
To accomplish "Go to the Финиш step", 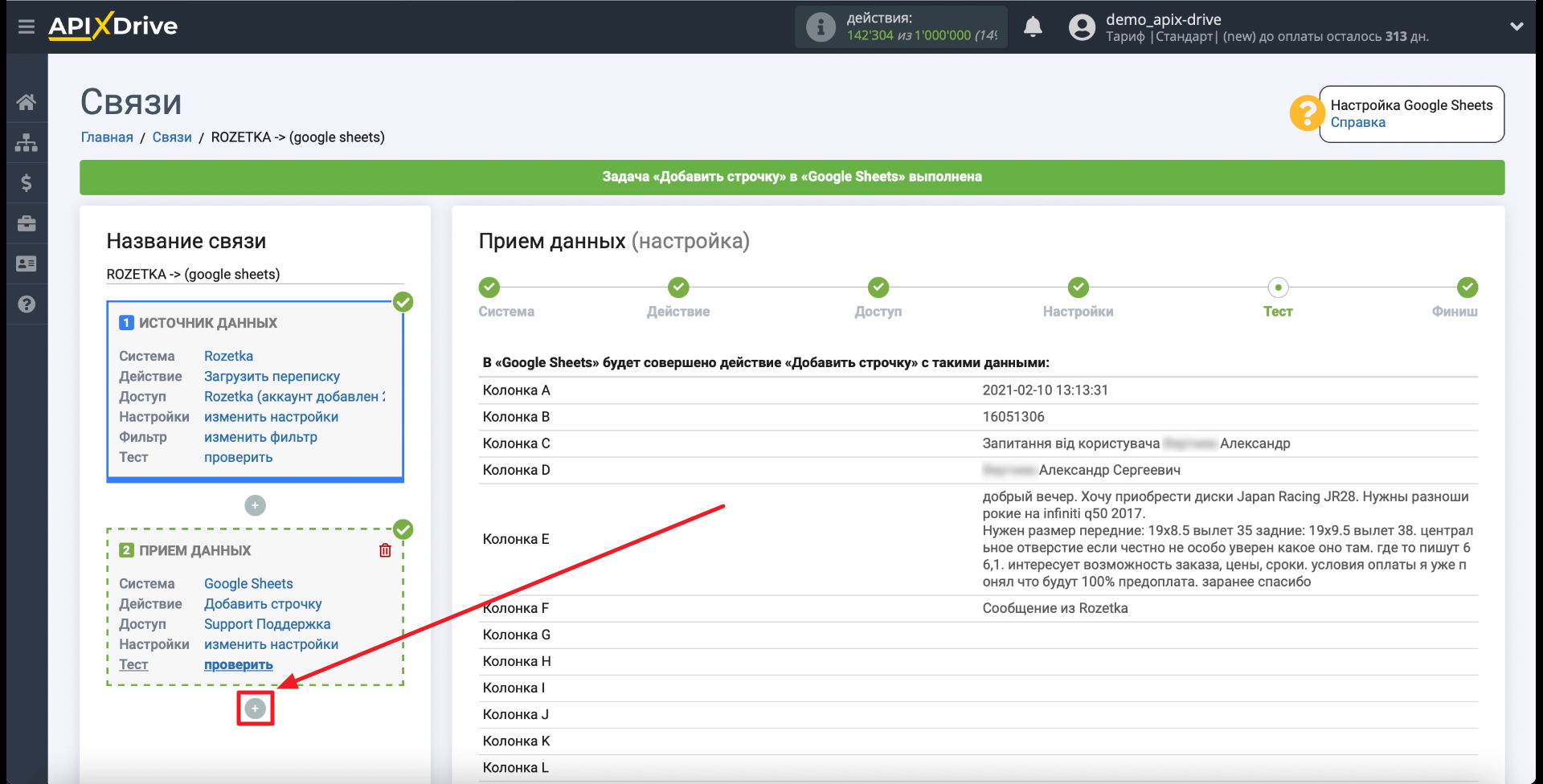I will pos(1467,288).
